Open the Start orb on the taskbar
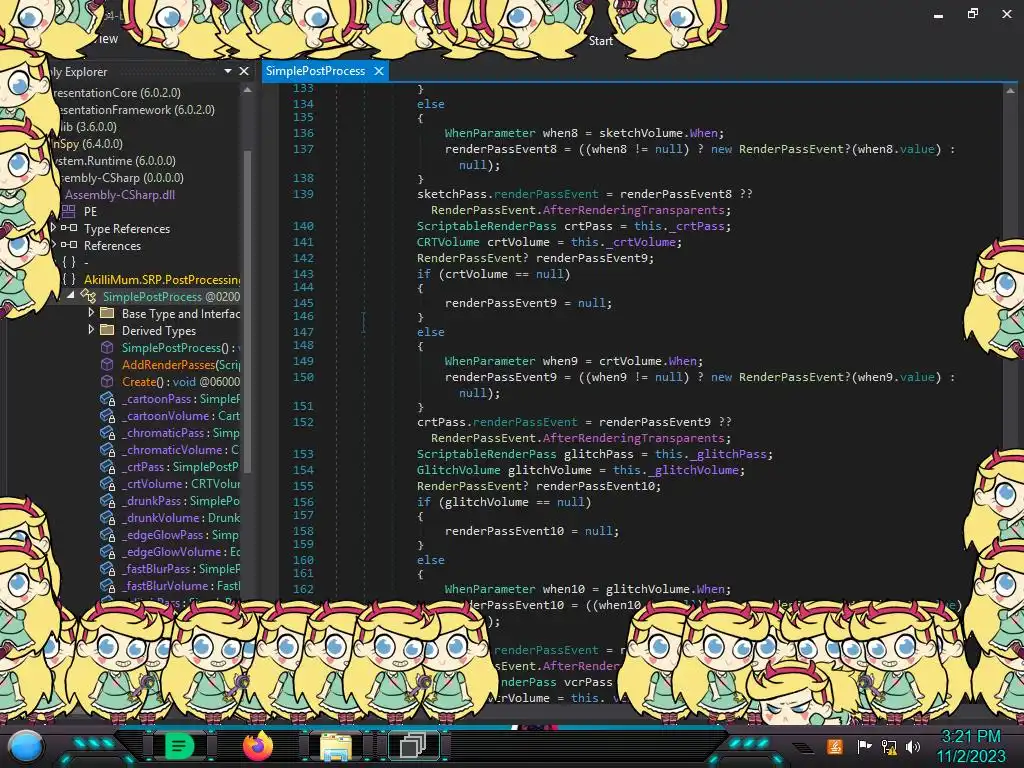Image resolution: width=1024 pixels, height=768 pixels. click(26, 746)
